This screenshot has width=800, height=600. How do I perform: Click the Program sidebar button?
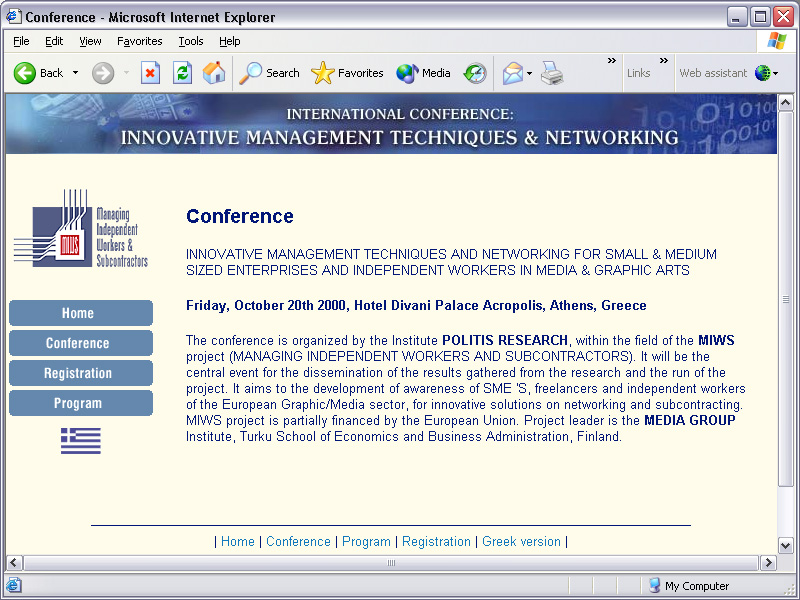point(81,403)
